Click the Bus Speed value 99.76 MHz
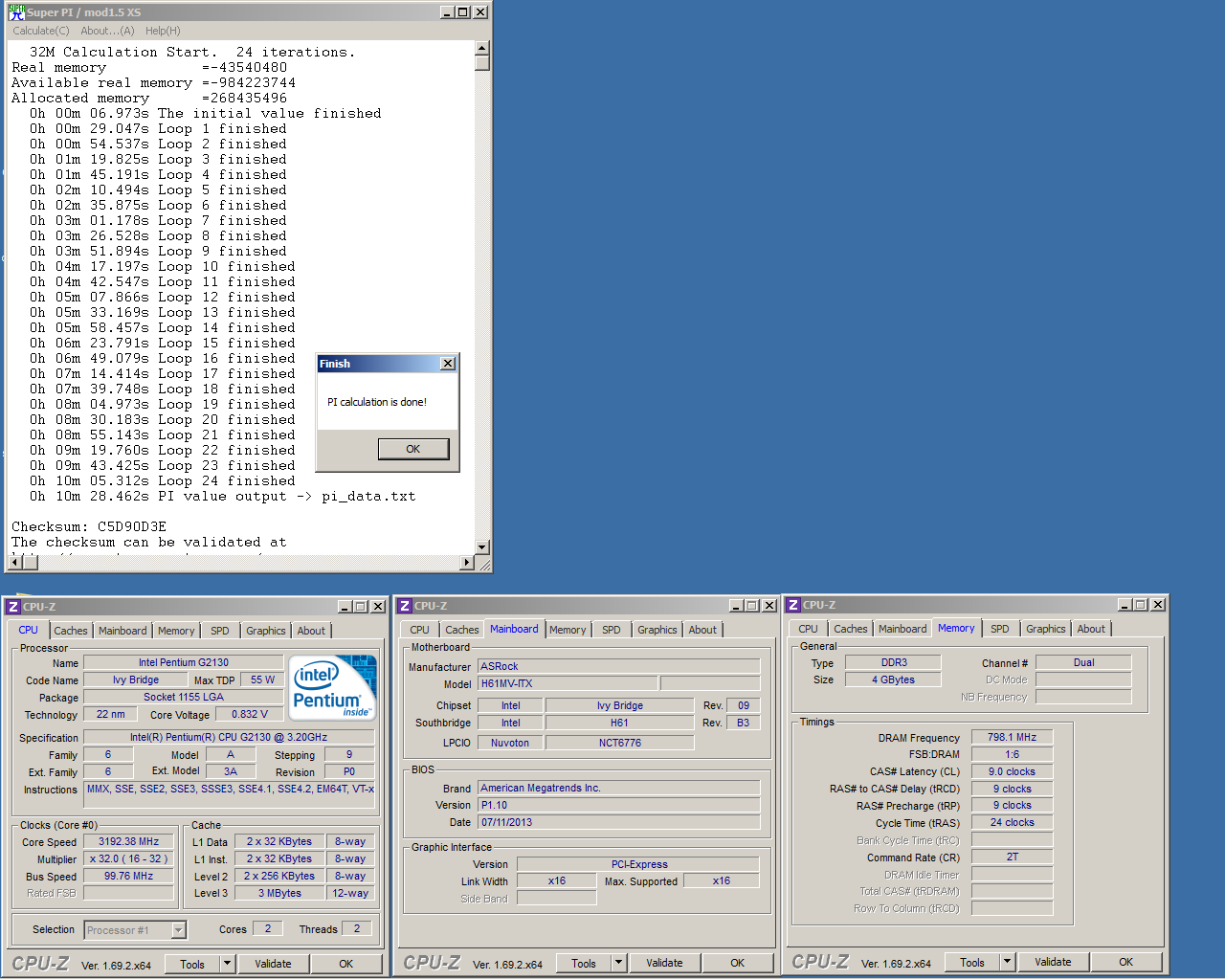The width and height of the screenshot is (1225, 980). pos(129,877)
